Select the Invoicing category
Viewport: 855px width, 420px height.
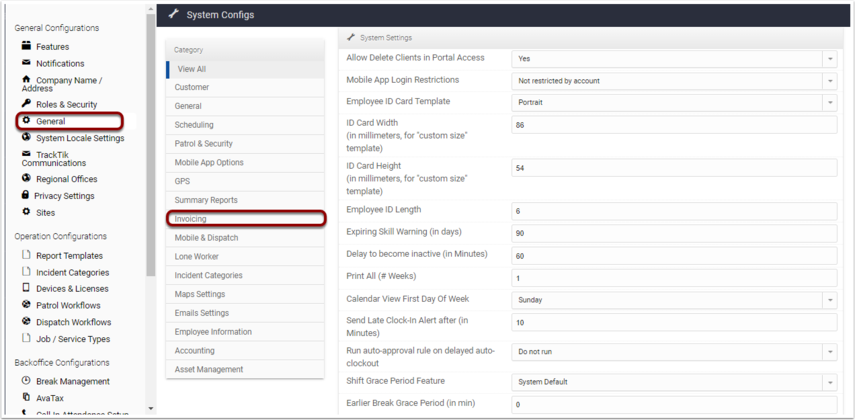point(245,219)
